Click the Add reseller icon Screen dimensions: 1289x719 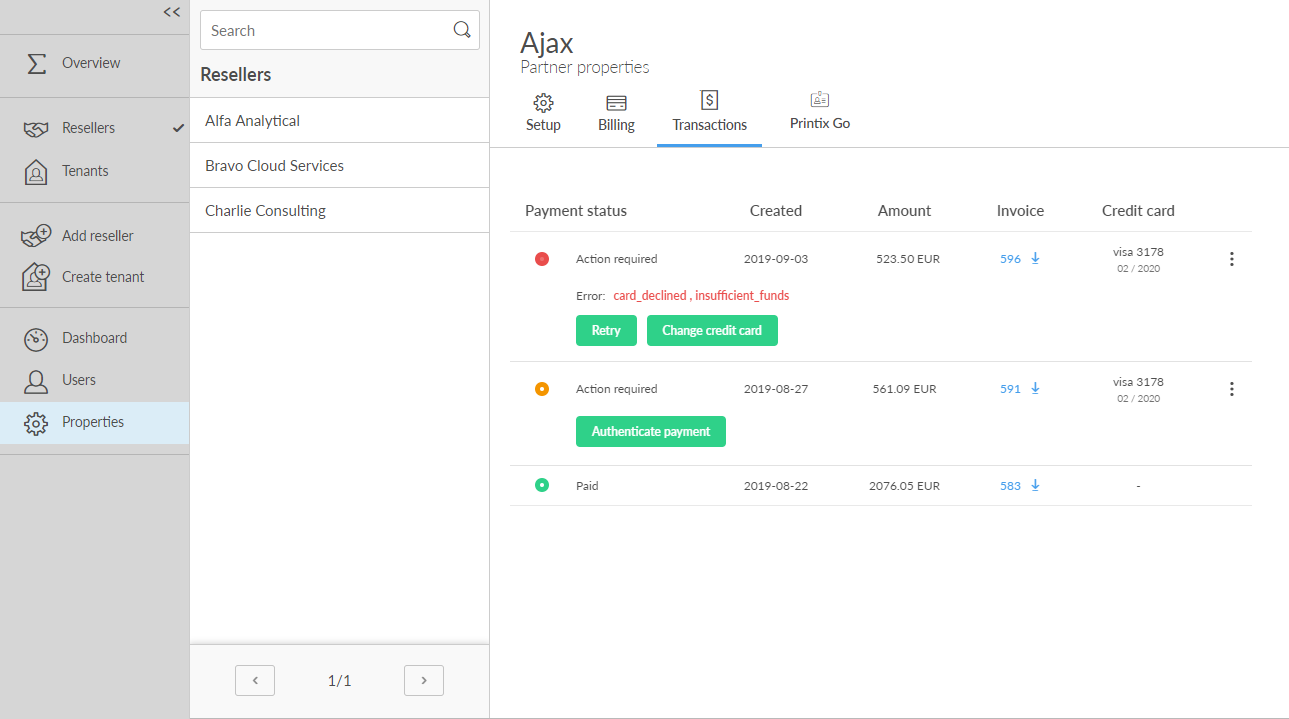point(36,236)
